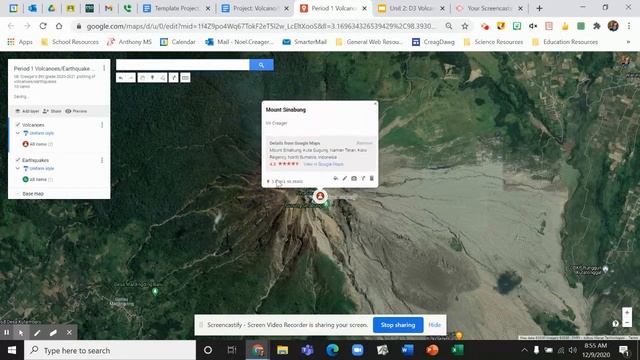
Task: Zoom out the map with minus button
Action: (627, 322)
